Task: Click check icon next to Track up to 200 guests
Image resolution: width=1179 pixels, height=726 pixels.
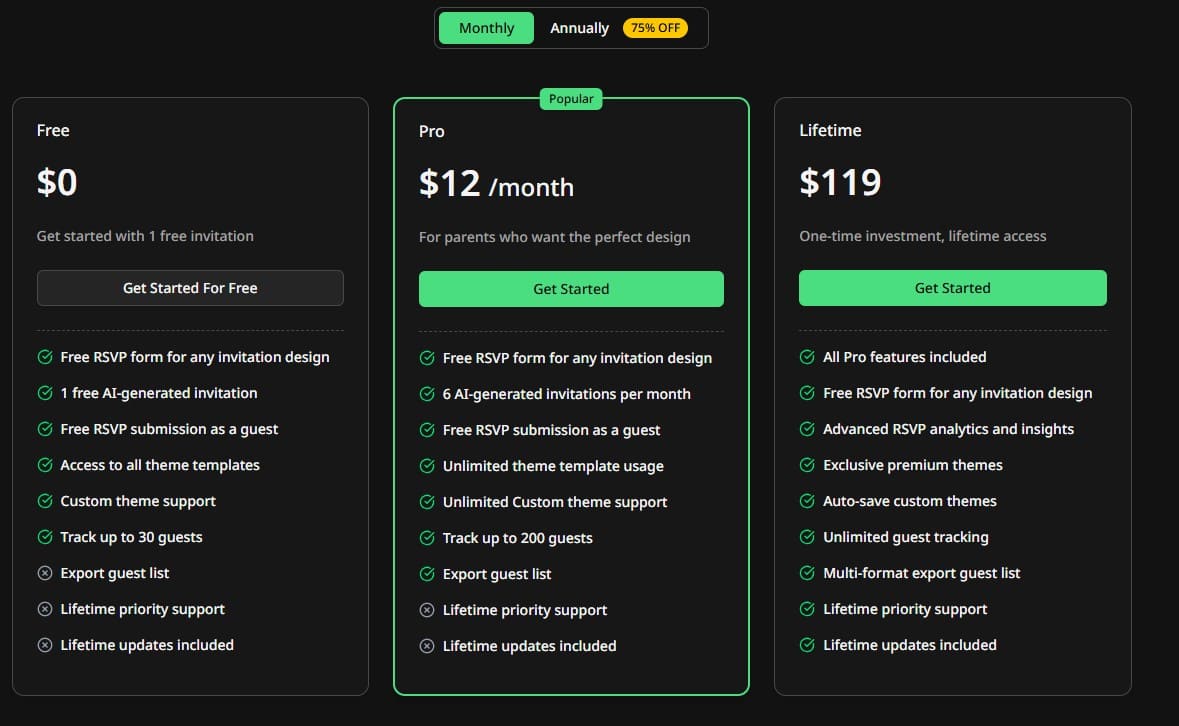Action: pos(427,538)
